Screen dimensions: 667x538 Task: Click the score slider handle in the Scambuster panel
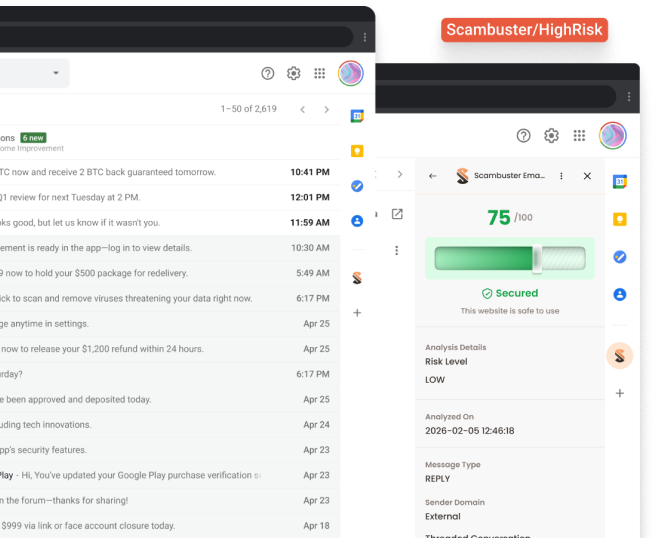pyautogui.click(x=538, y=259)
